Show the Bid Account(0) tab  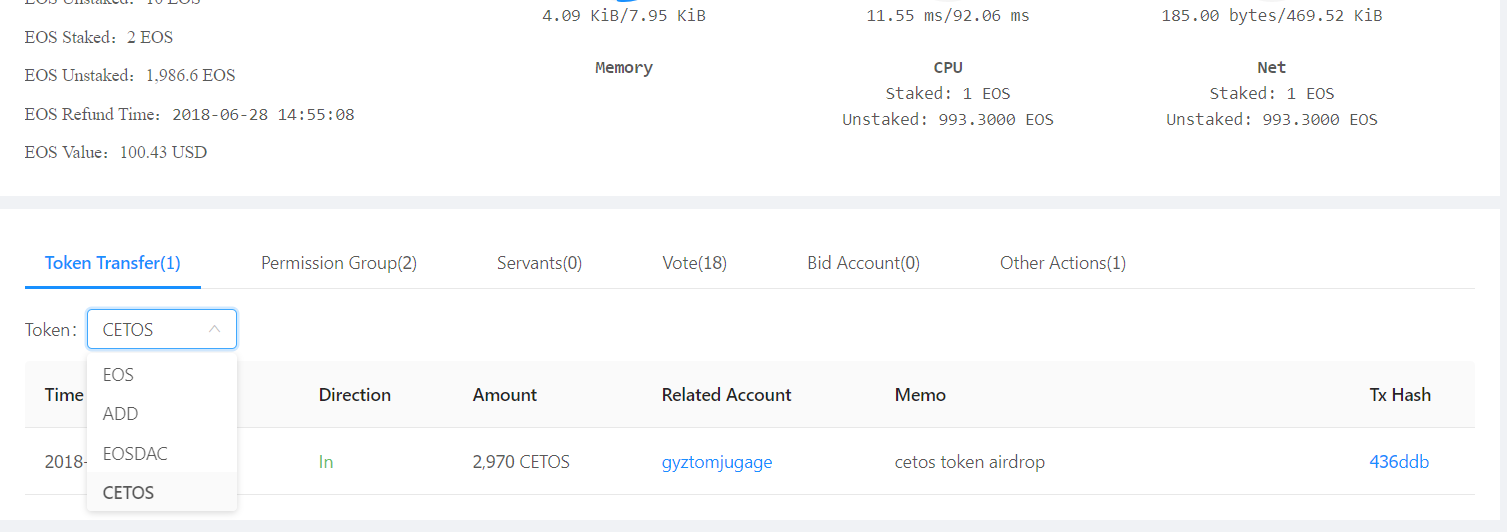tap(863, 263)
